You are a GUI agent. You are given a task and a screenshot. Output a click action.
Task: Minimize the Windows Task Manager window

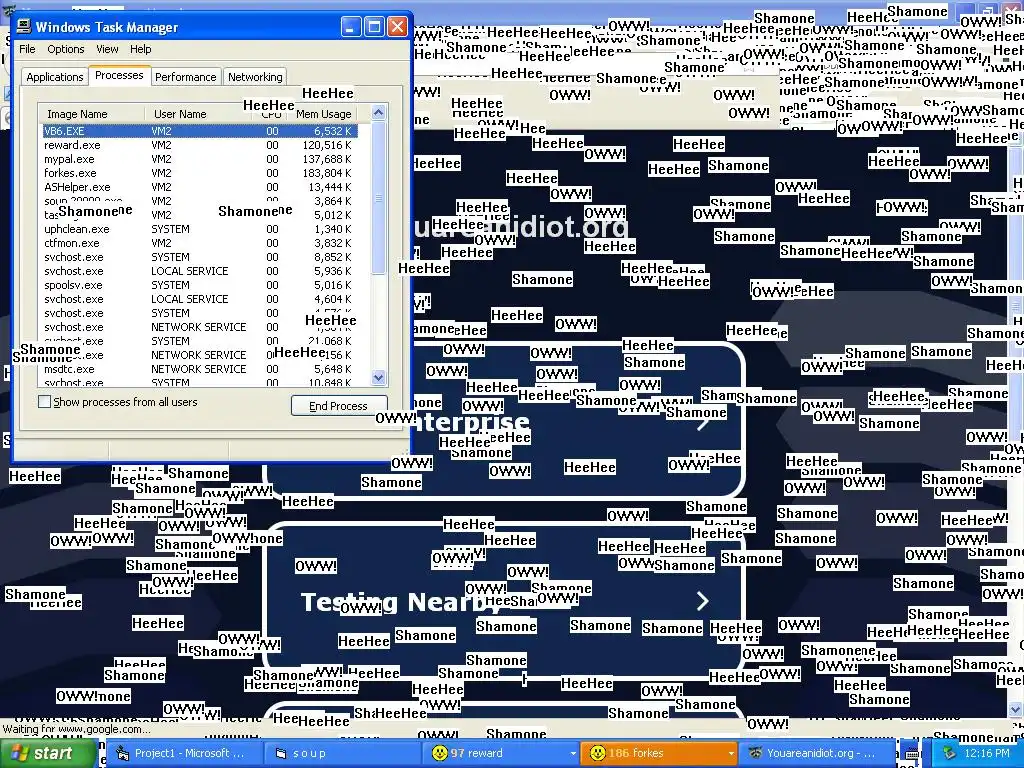pyautogui.click(x=351, y=27)
